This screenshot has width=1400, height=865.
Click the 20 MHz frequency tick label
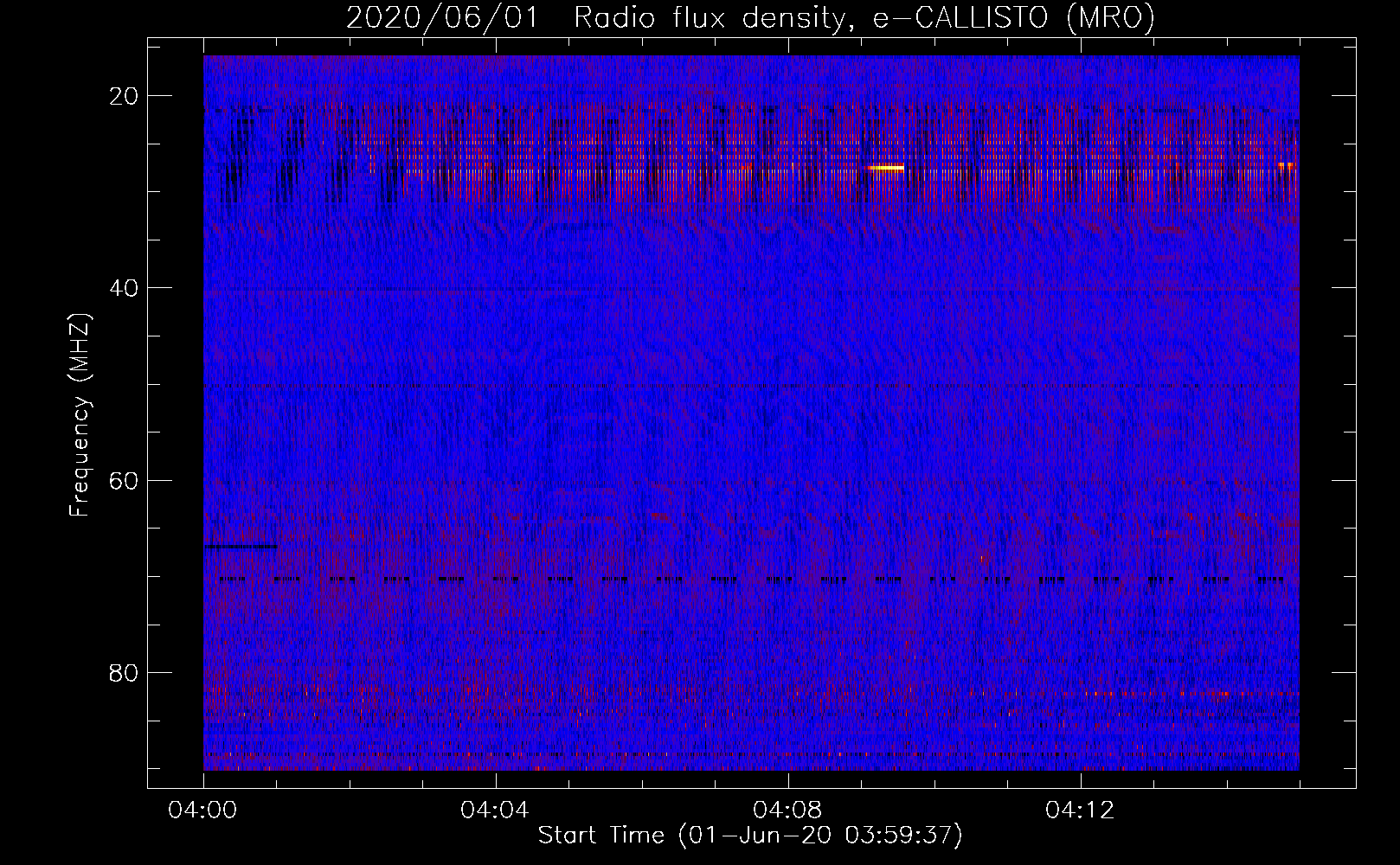click(125, 95)
